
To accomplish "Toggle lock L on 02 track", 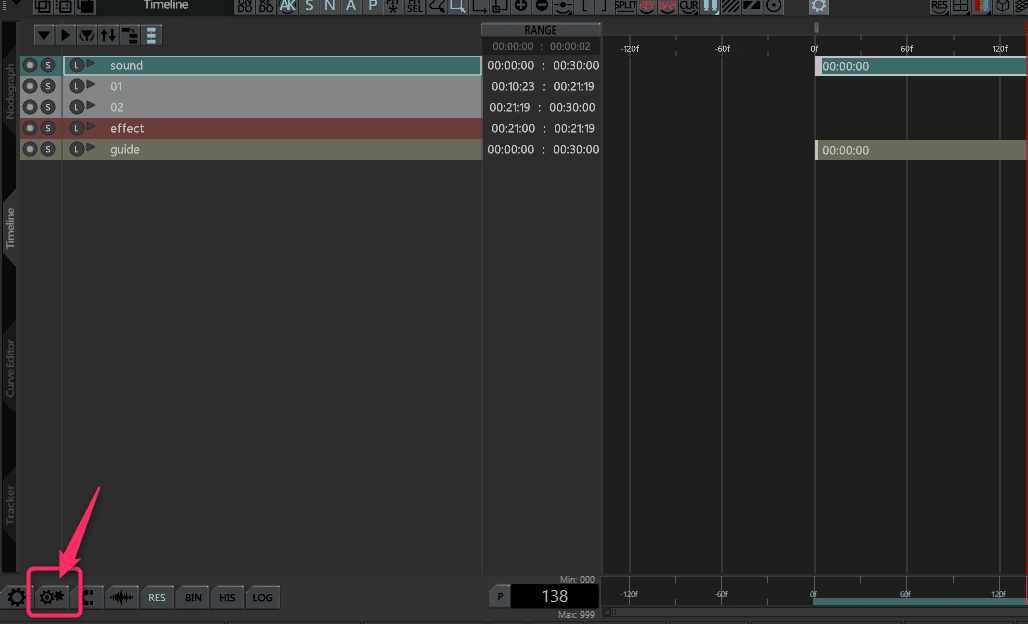I will pyautogui.click(x=76, y=107).
